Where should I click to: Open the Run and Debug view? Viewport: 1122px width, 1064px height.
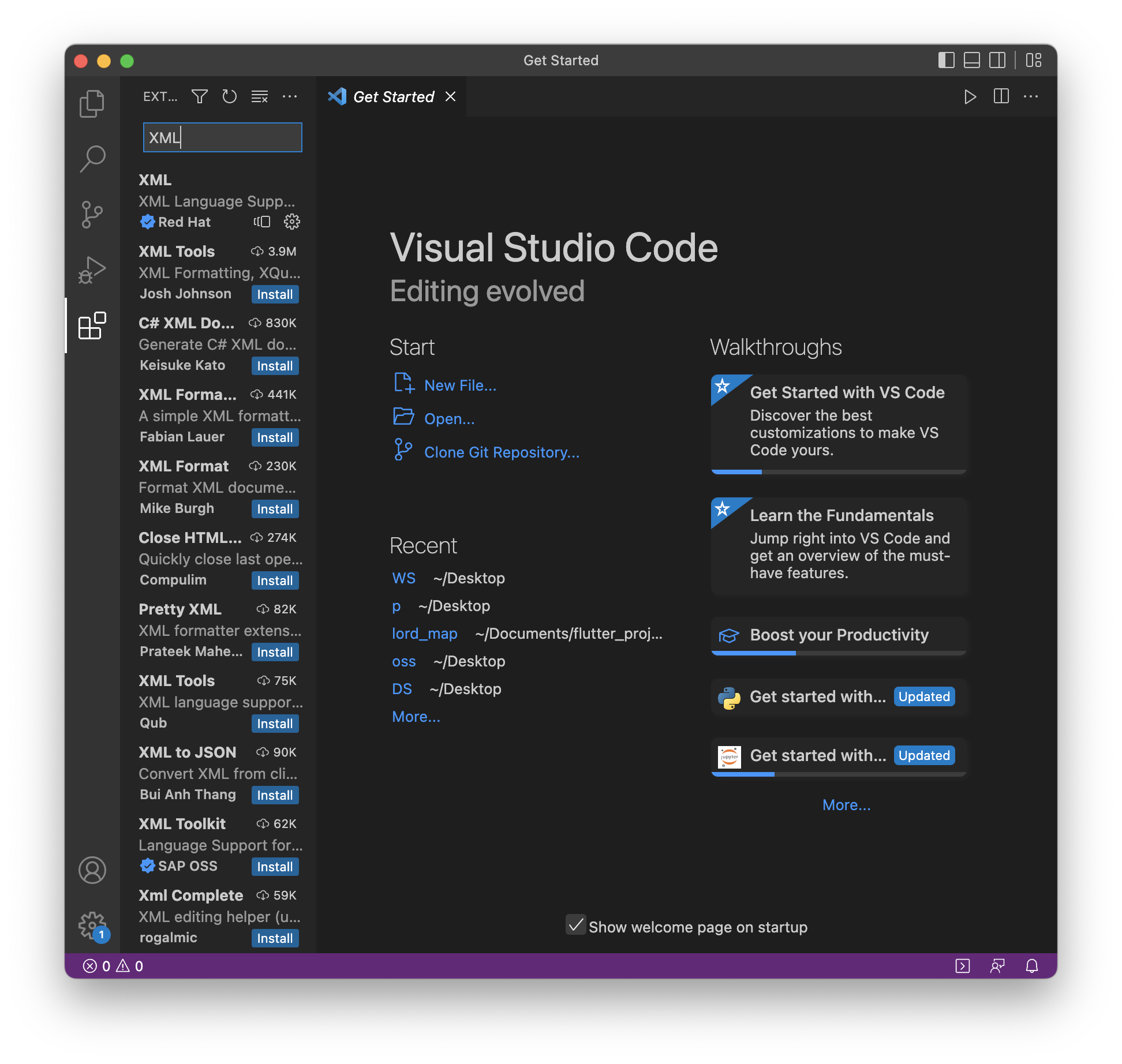pos(92,269)
